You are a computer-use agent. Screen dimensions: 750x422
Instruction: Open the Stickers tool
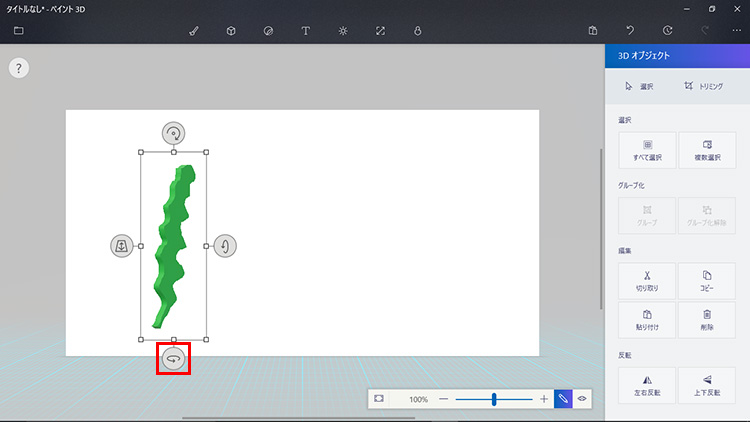coord(268,31)
